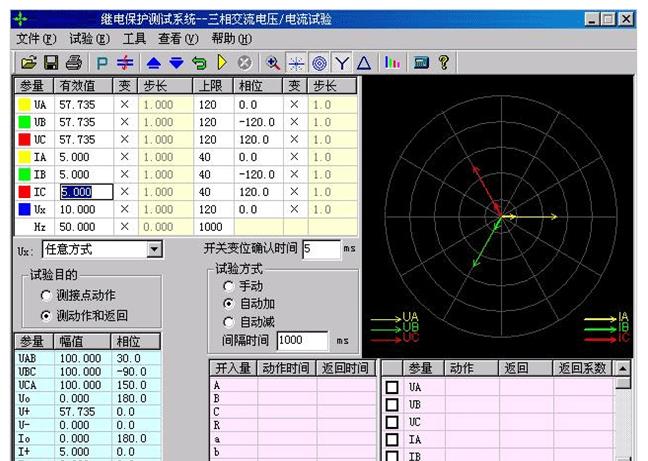Click the red IC color swatch

pyautogui.click(x=24, y=192)
